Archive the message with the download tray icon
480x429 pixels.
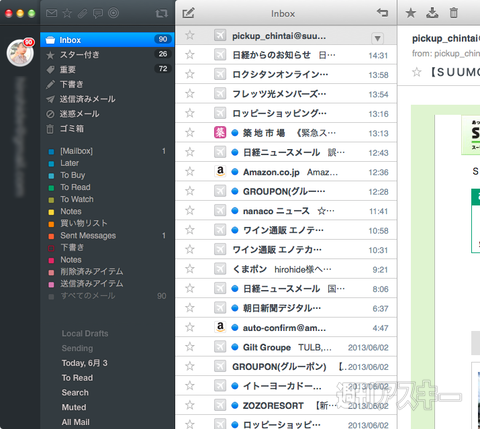pyautogui.click(x=432, y=13)
